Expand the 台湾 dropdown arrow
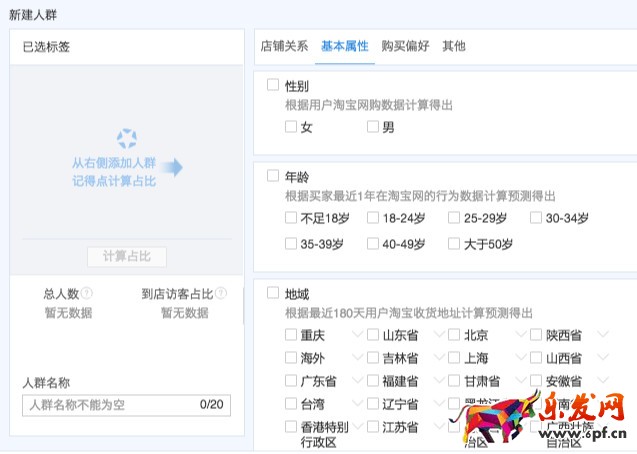Screen dimensions: 637x454 (357, 404)
